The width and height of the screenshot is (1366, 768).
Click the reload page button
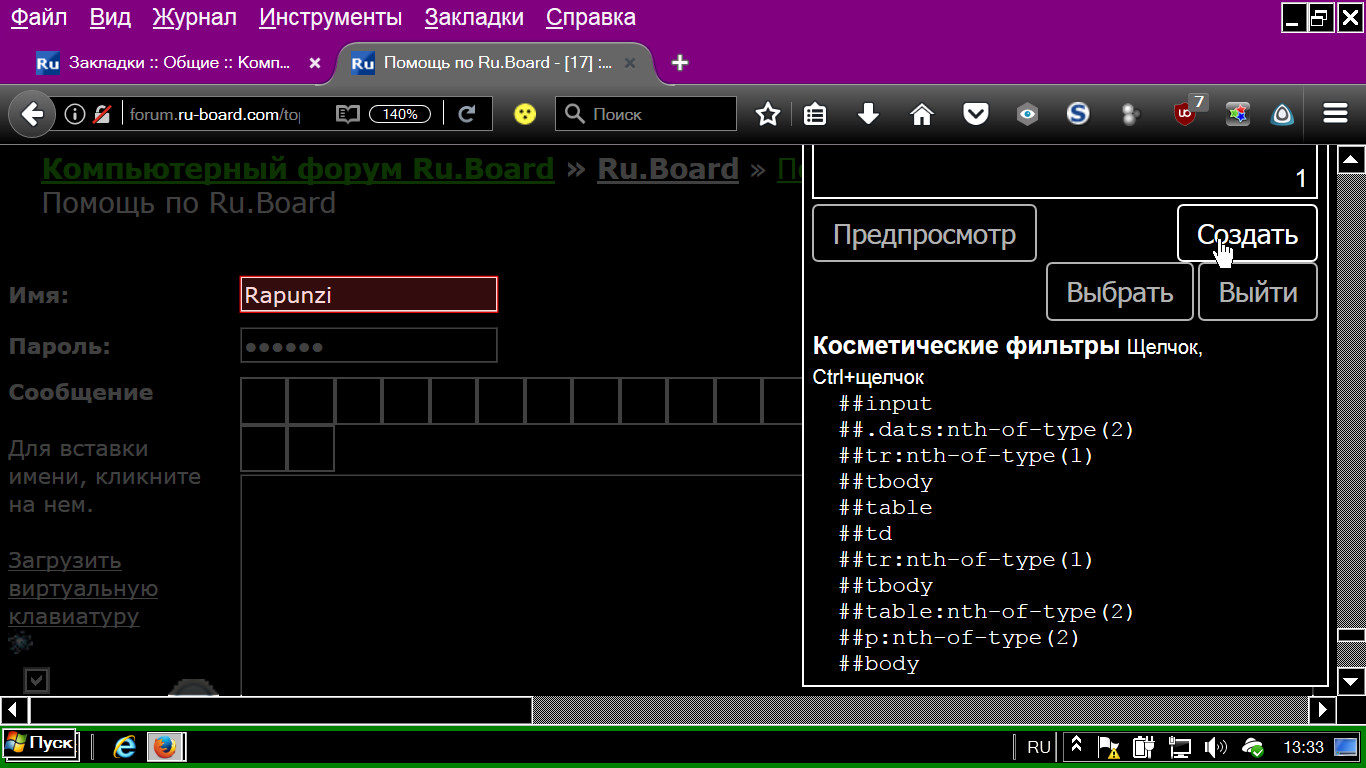point(466,114)
